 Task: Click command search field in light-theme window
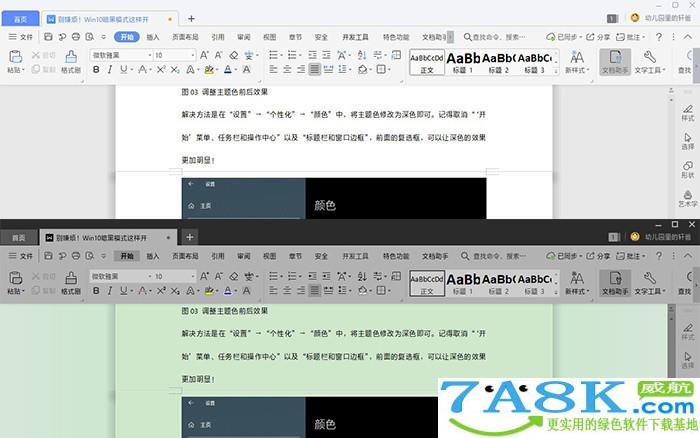(495, 37)
